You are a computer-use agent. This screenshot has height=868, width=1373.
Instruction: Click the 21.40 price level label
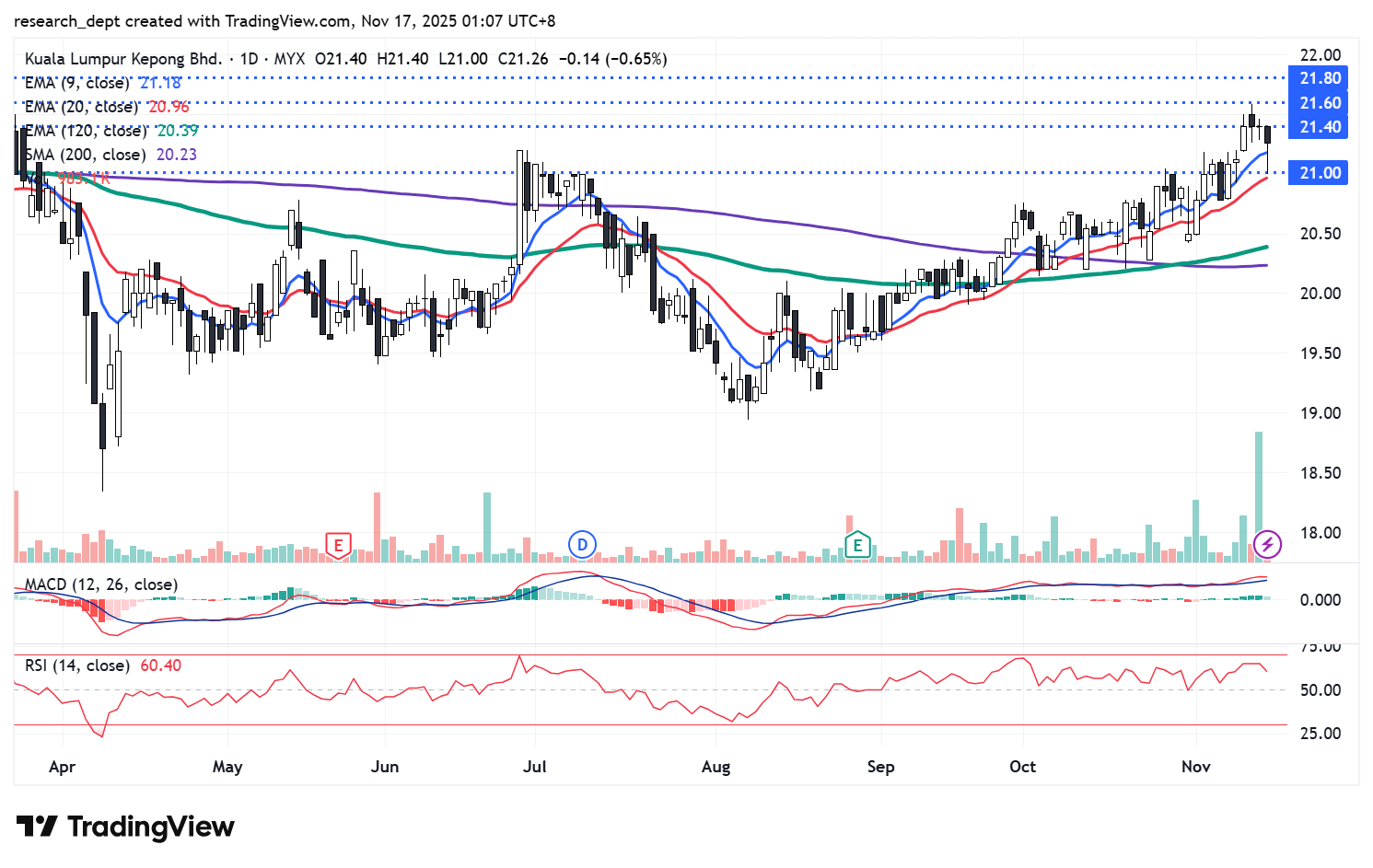(x=1319, y=127)
